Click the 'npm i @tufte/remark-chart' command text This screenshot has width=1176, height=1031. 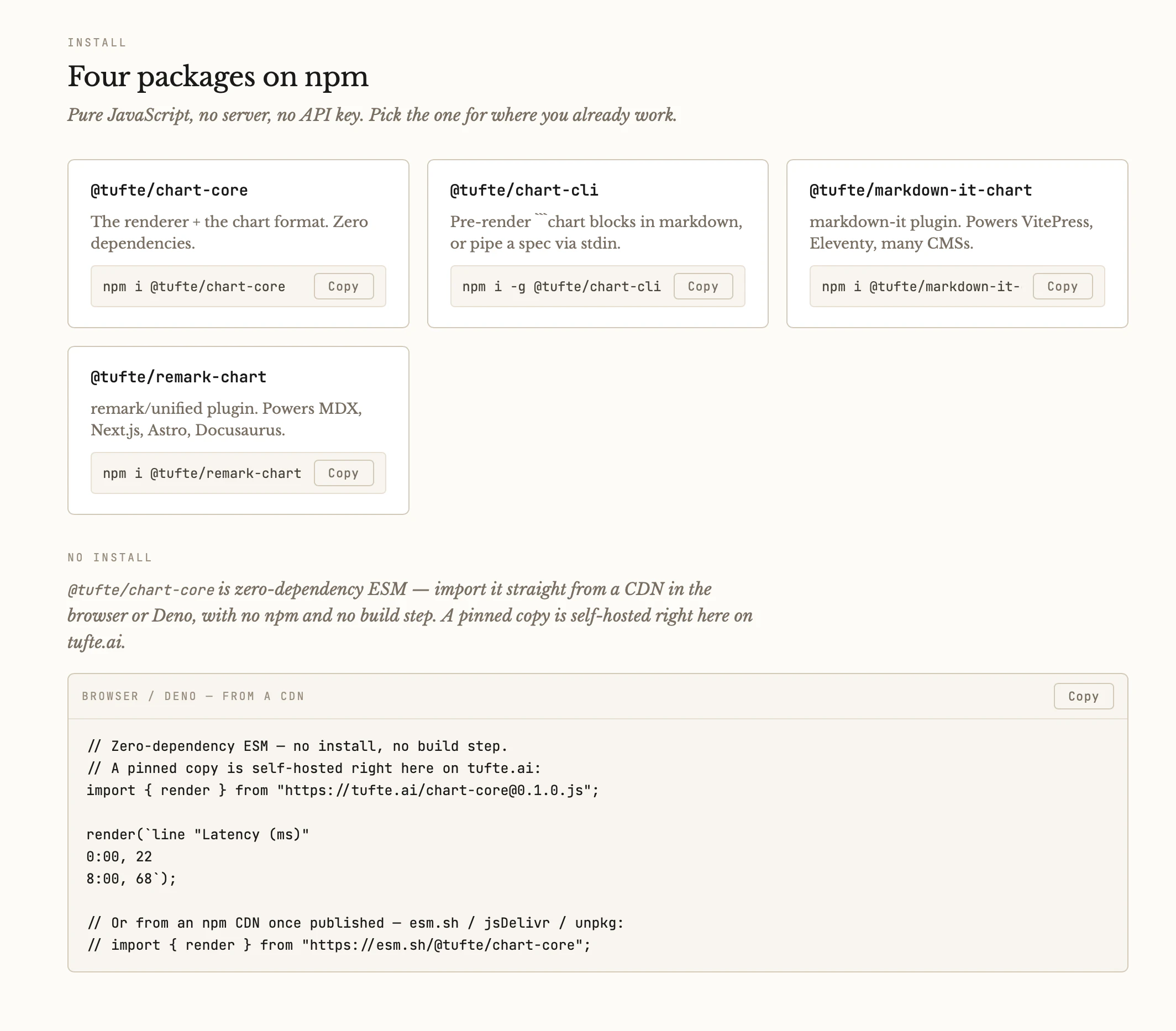tap(202, 473)
